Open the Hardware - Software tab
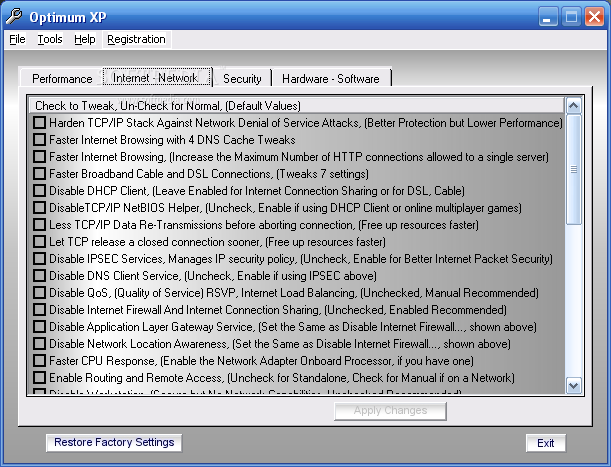The width and height of the screenshot is (611, 467). click(x=330, y=79)
